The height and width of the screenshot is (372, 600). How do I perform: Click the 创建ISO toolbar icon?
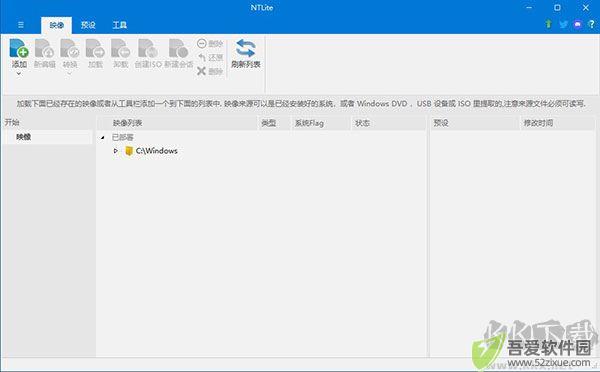click(x=148, y=48)
